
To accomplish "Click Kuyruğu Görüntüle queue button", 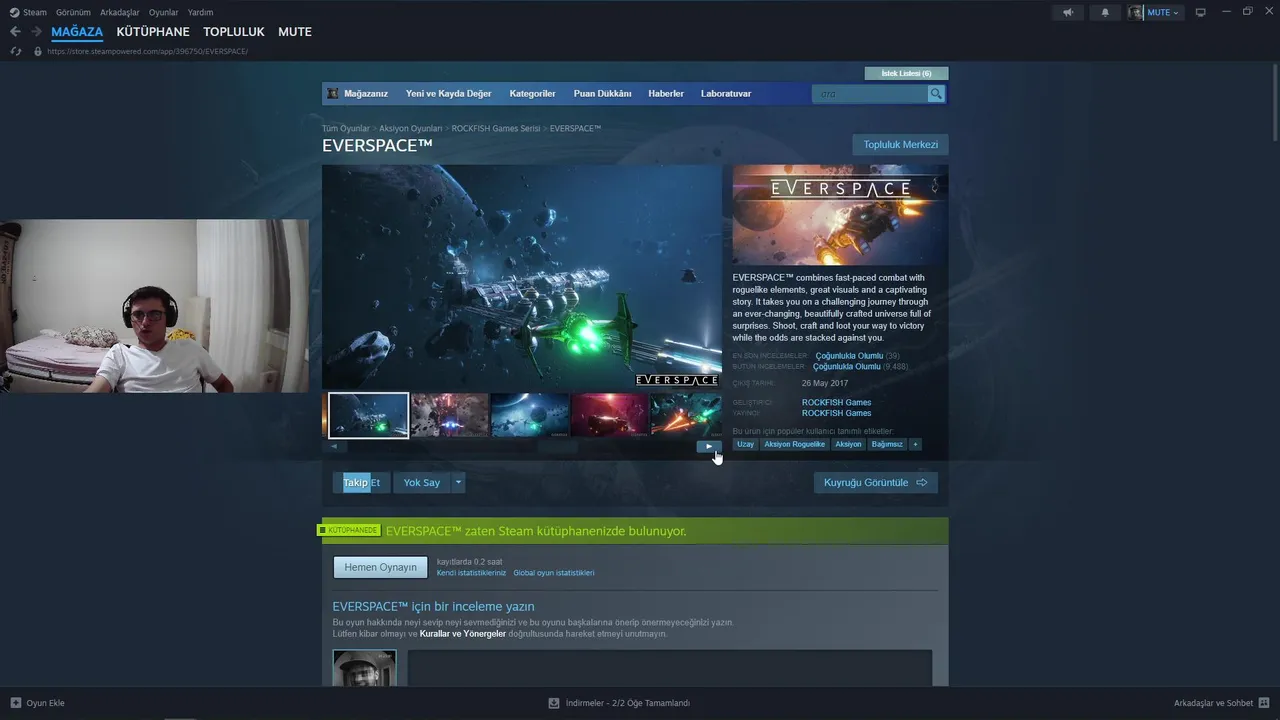I will click(875, 482).
